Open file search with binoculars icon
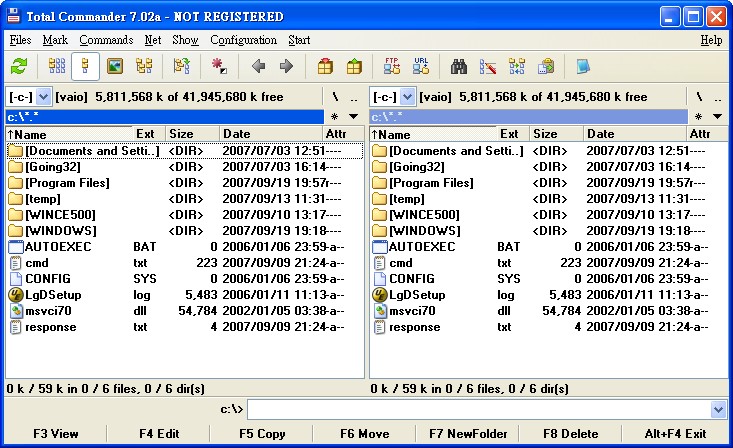The width and height of the screenshot is (733, 448). click(459, 66)
